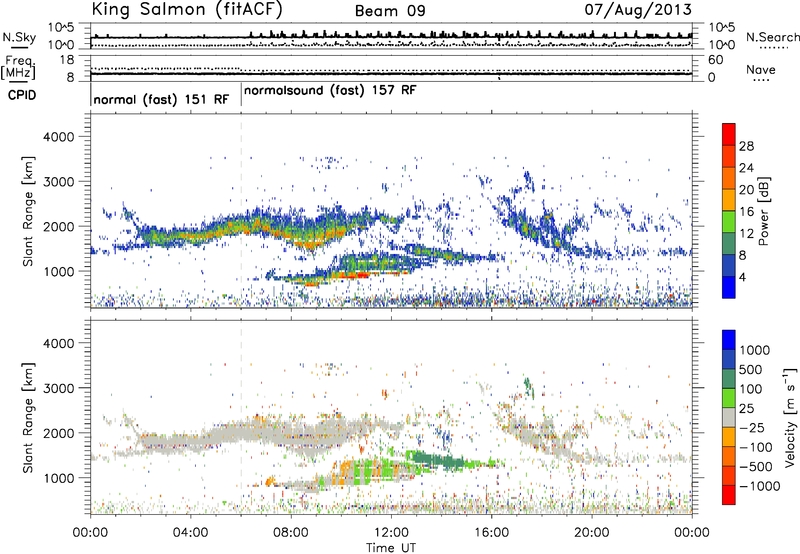Image resolution: width=800 pixels, height=554 pixels.
Task: Click the date '07/Aug/2013'
Action: 638,10
